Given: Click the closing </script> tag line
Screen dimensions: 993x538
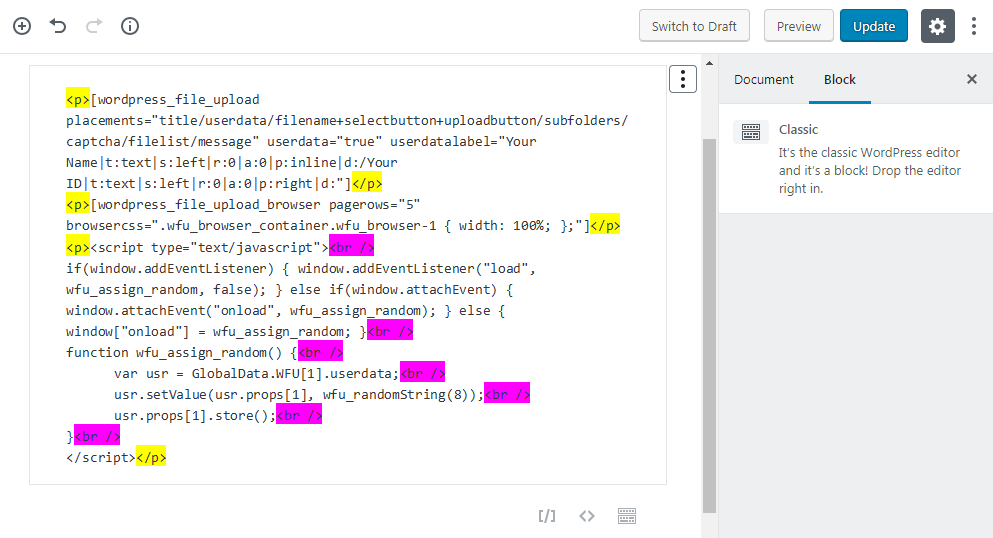Looking at the screenshot, I should (101, 458).
